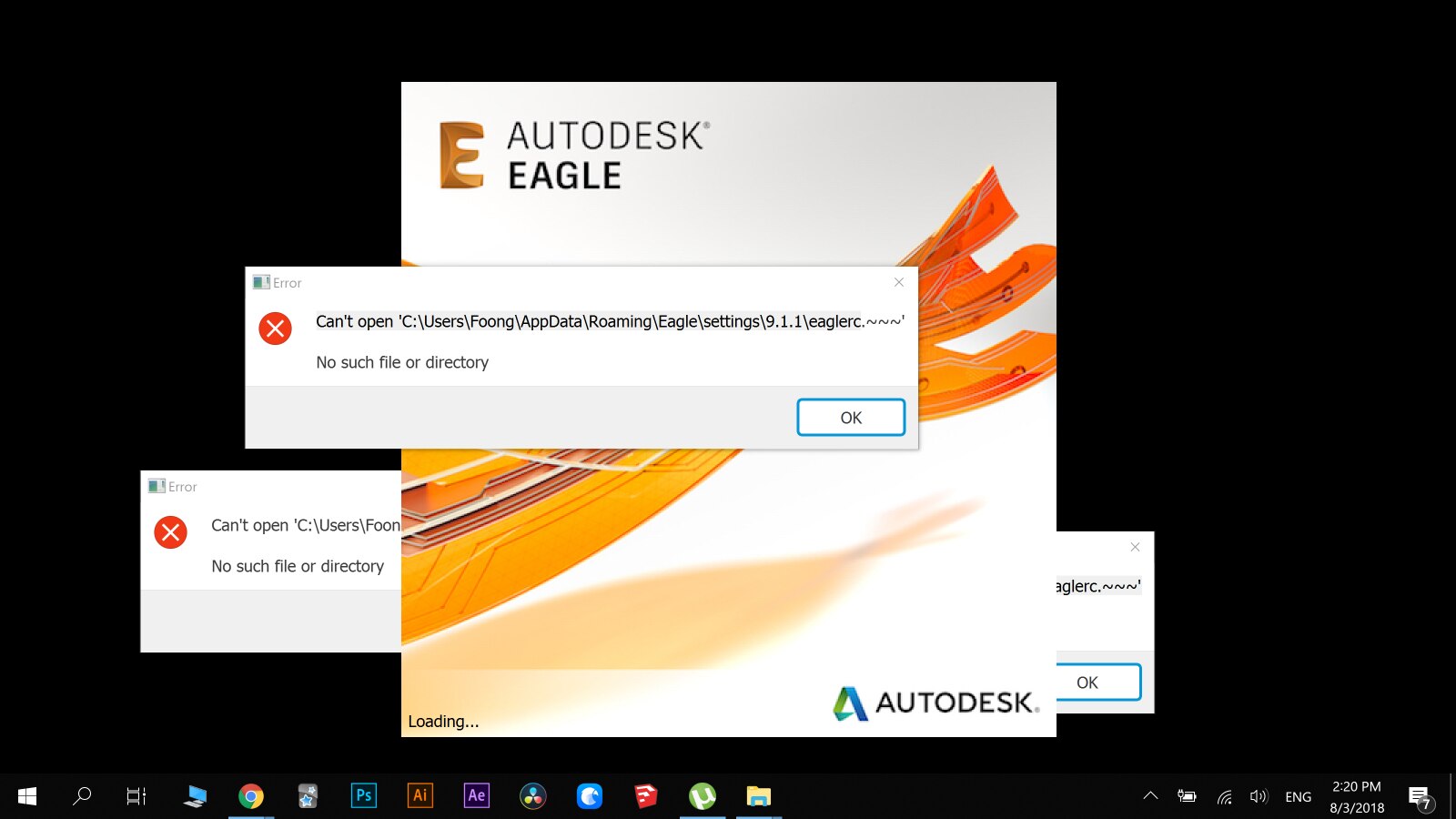Launch After Effects from the taskbar

(x=477, y=796)
